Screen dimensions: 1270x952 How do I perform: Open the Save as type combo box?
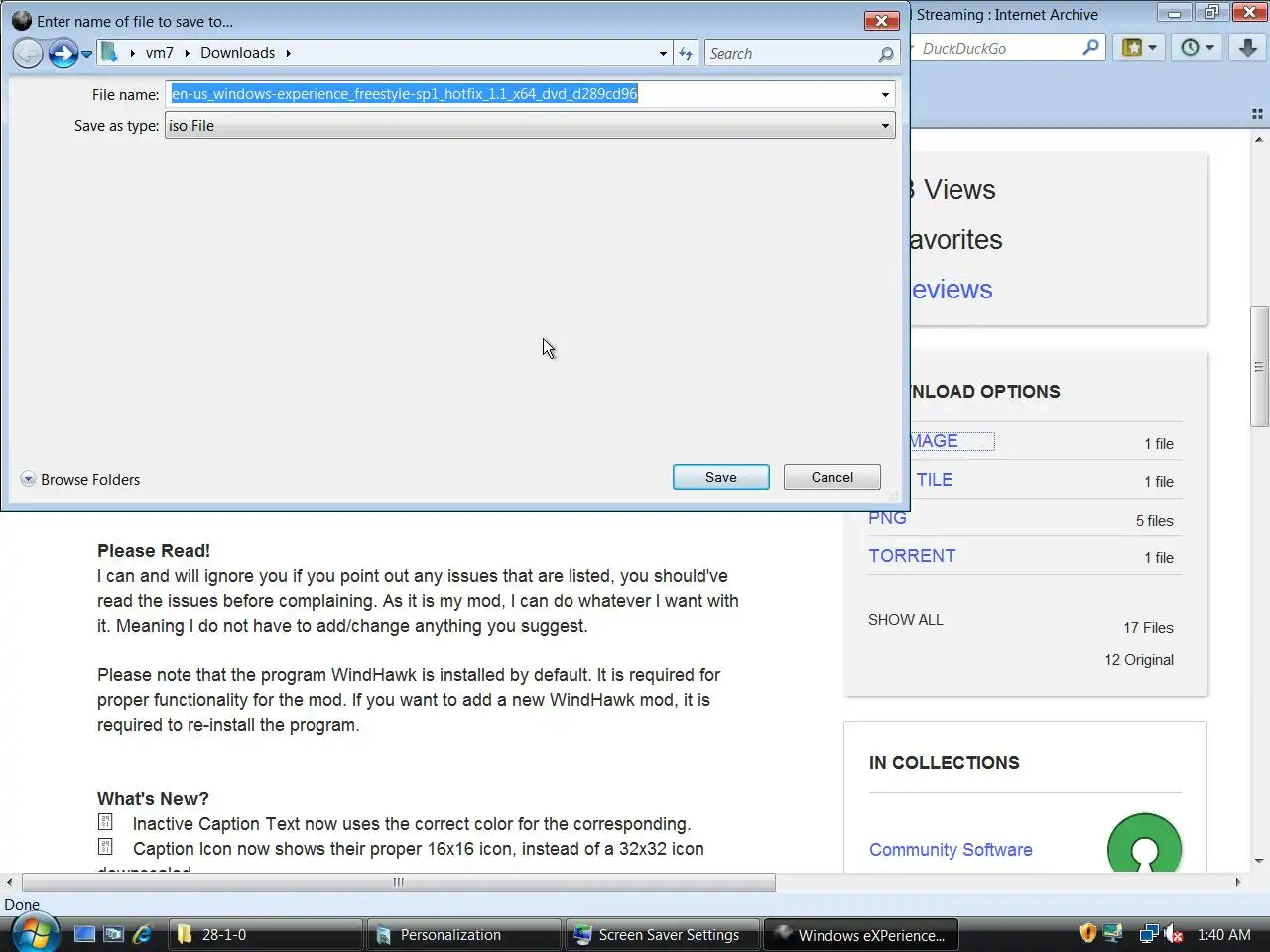tap(530, 126)
